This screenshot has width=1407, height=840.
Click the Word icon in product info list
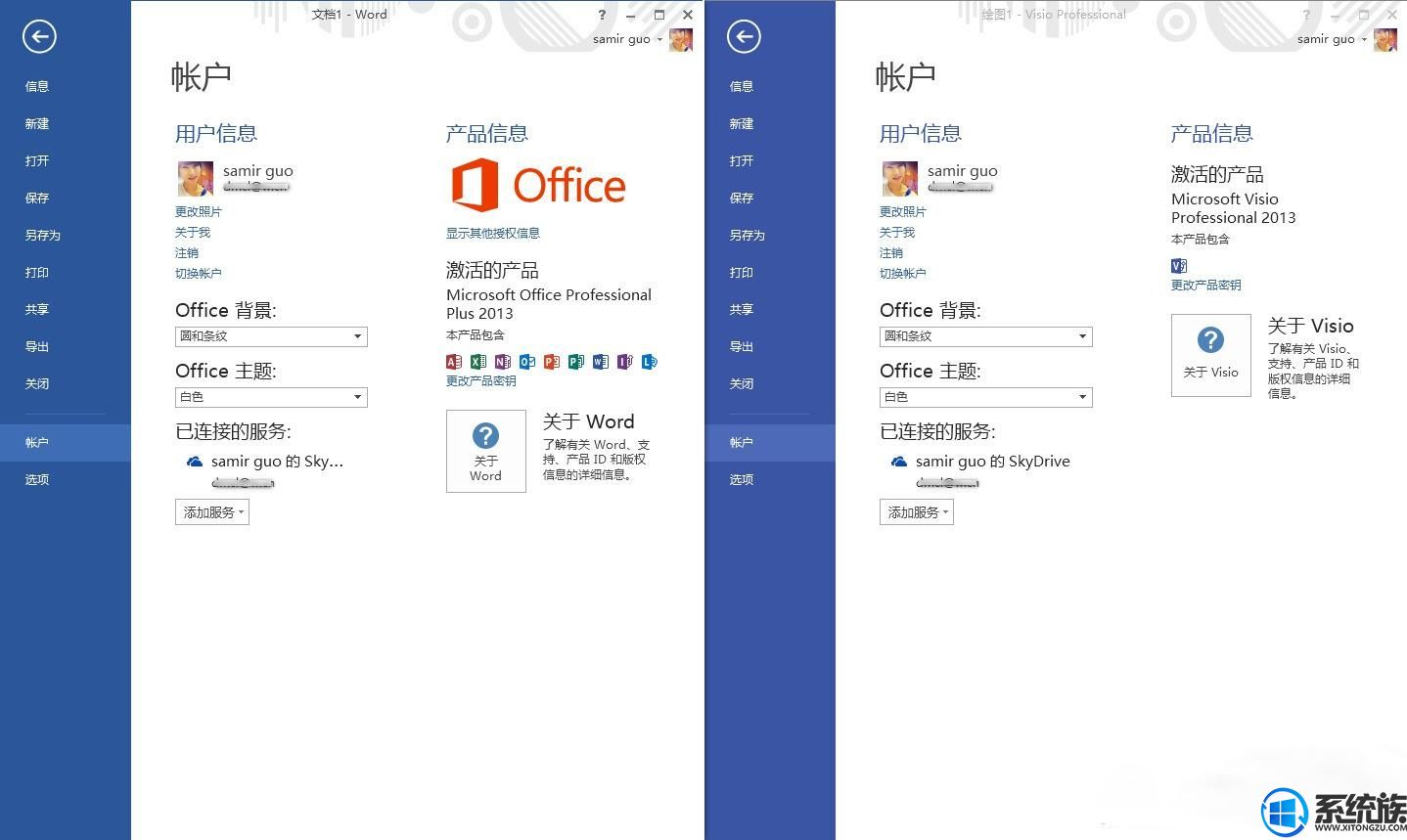coord(601,362)
